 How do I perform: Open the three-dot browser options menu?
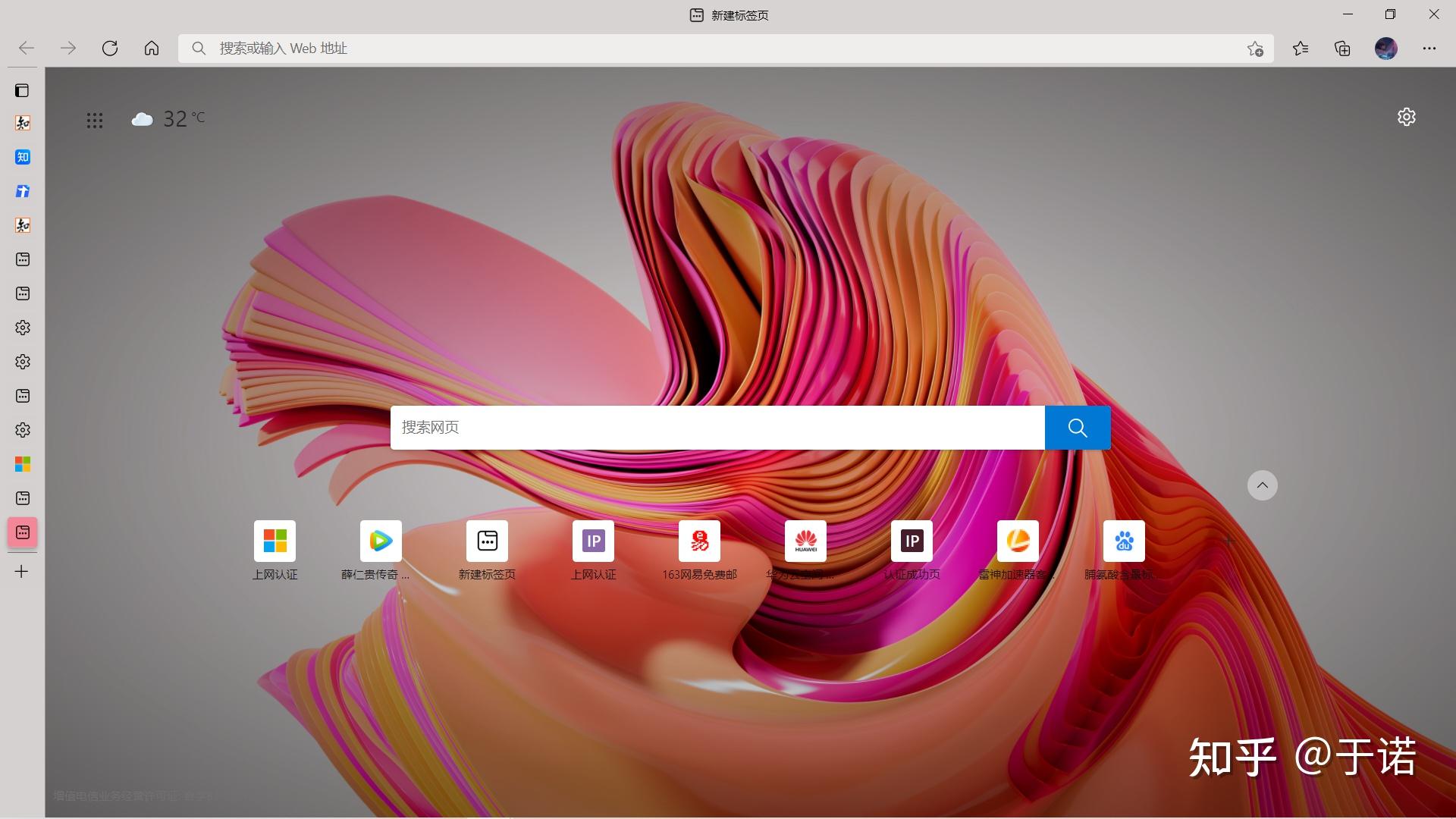1429,48
